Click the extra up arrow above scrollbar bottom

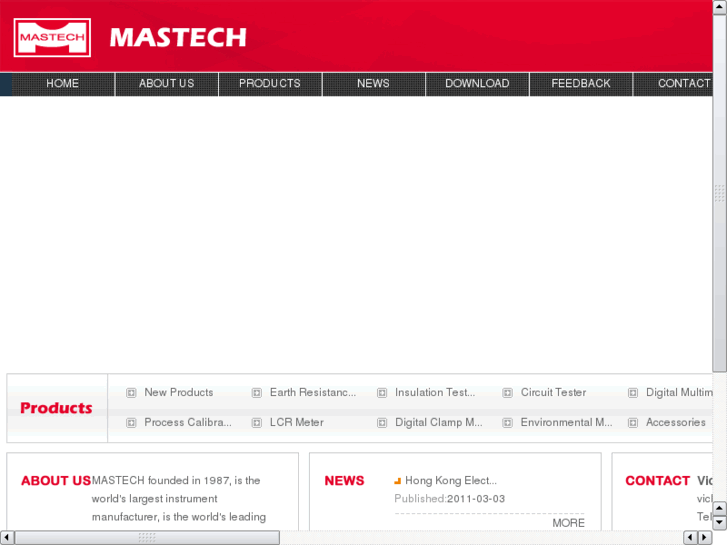[x=720, y=508]
